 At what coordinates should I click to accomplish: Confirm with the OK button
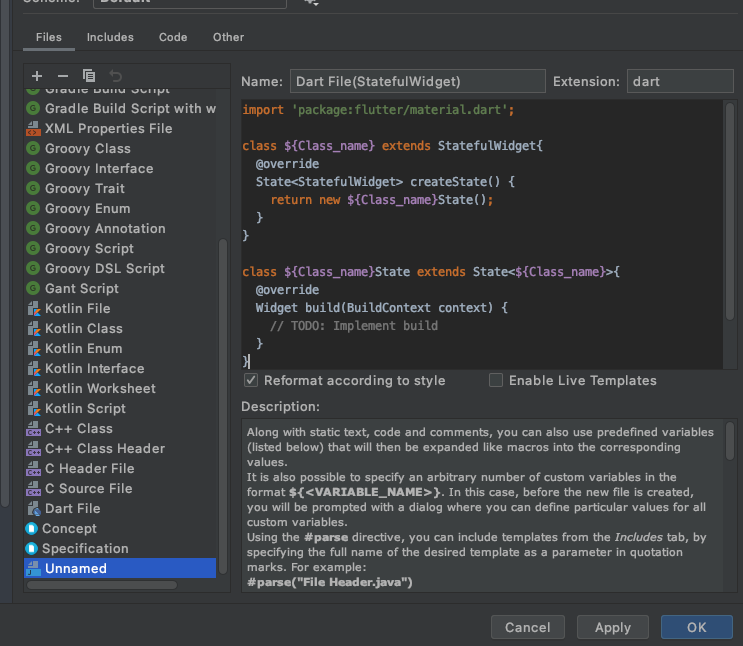coord(697,627)
